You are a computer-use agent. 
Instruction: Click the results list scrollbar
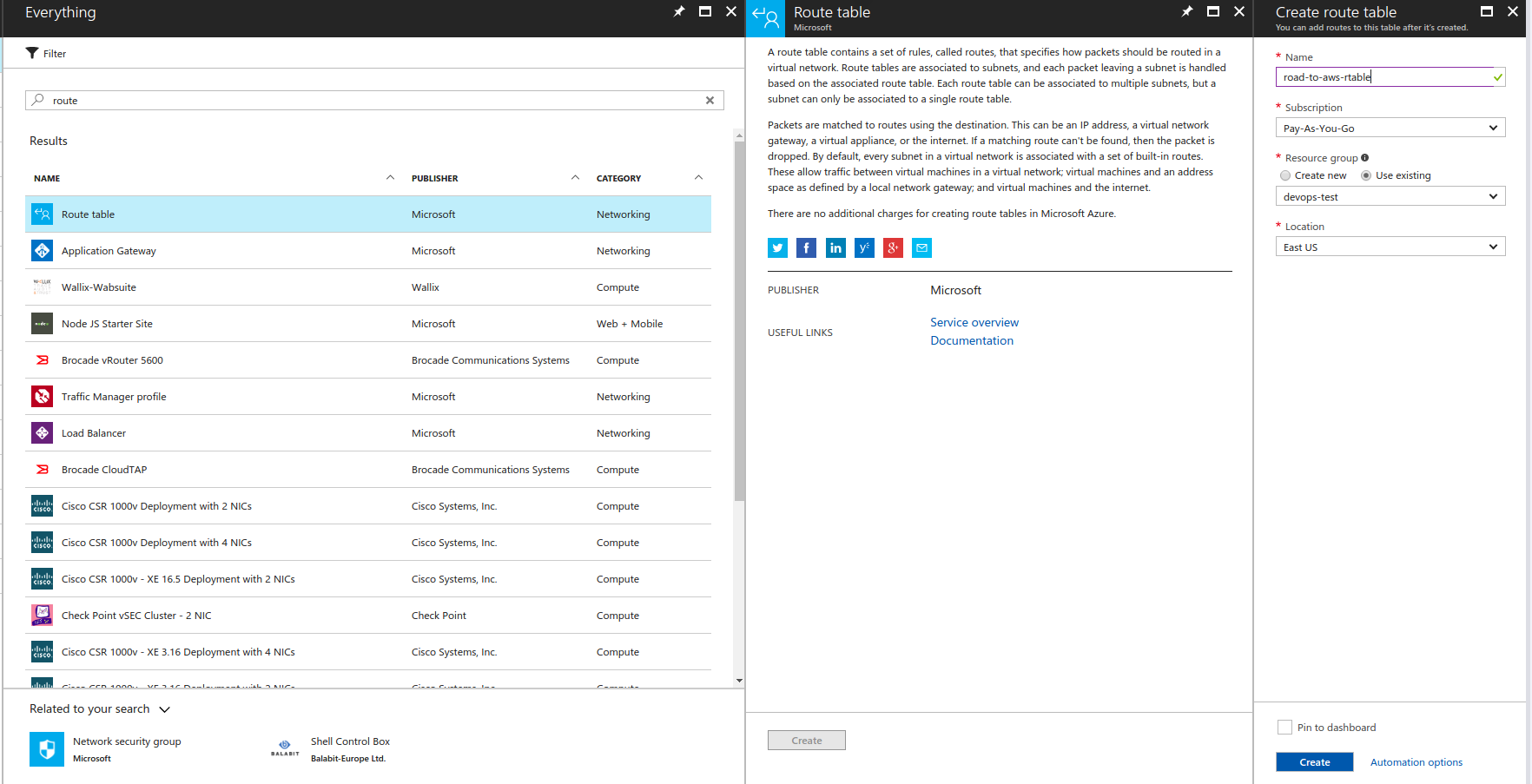(739, 321)
